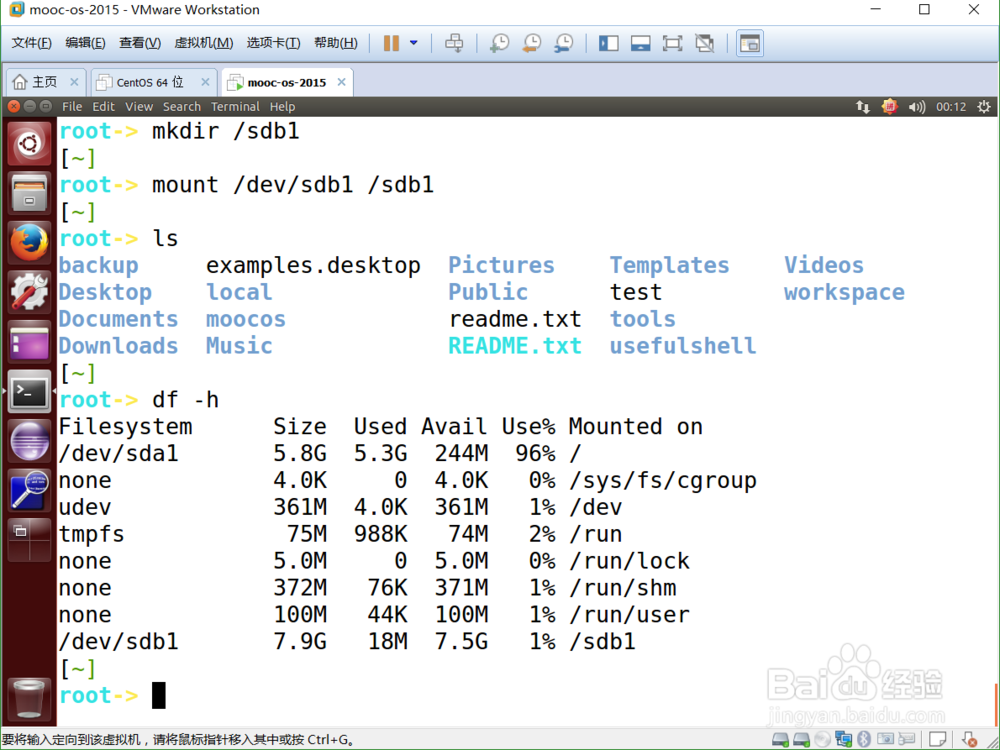Image resolution: width=1000 pixels, height=750 pixels.
Task: Launch Firefox from the Ubuntu dock
Action: (x=29, y=242)
